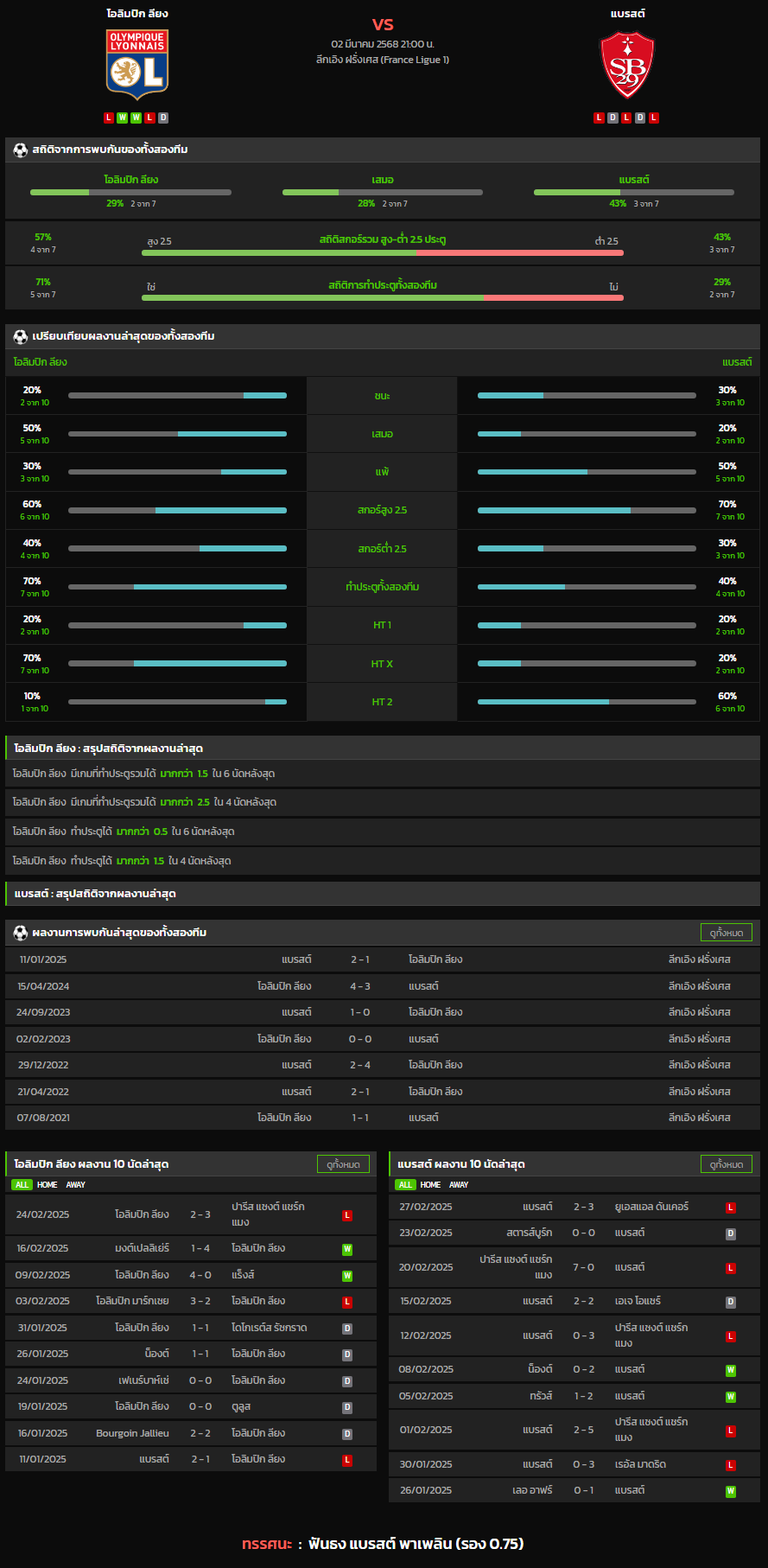Open ดูทั้งหมด for Brest's last 10 matches
The height and width of the screenshot is (1568, 768).
tap(727, 1164)
